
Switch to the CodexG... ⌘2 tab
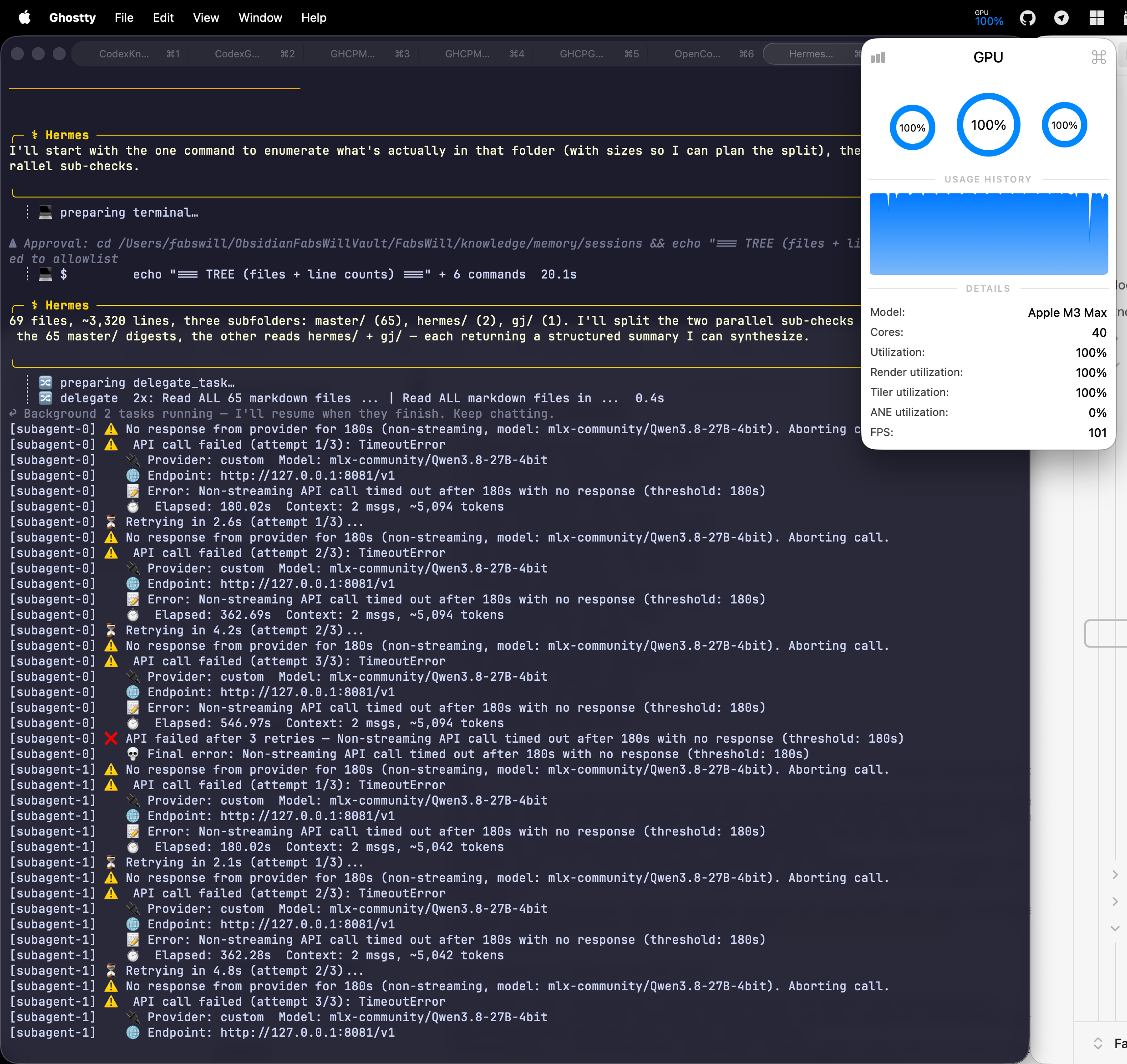246,54
